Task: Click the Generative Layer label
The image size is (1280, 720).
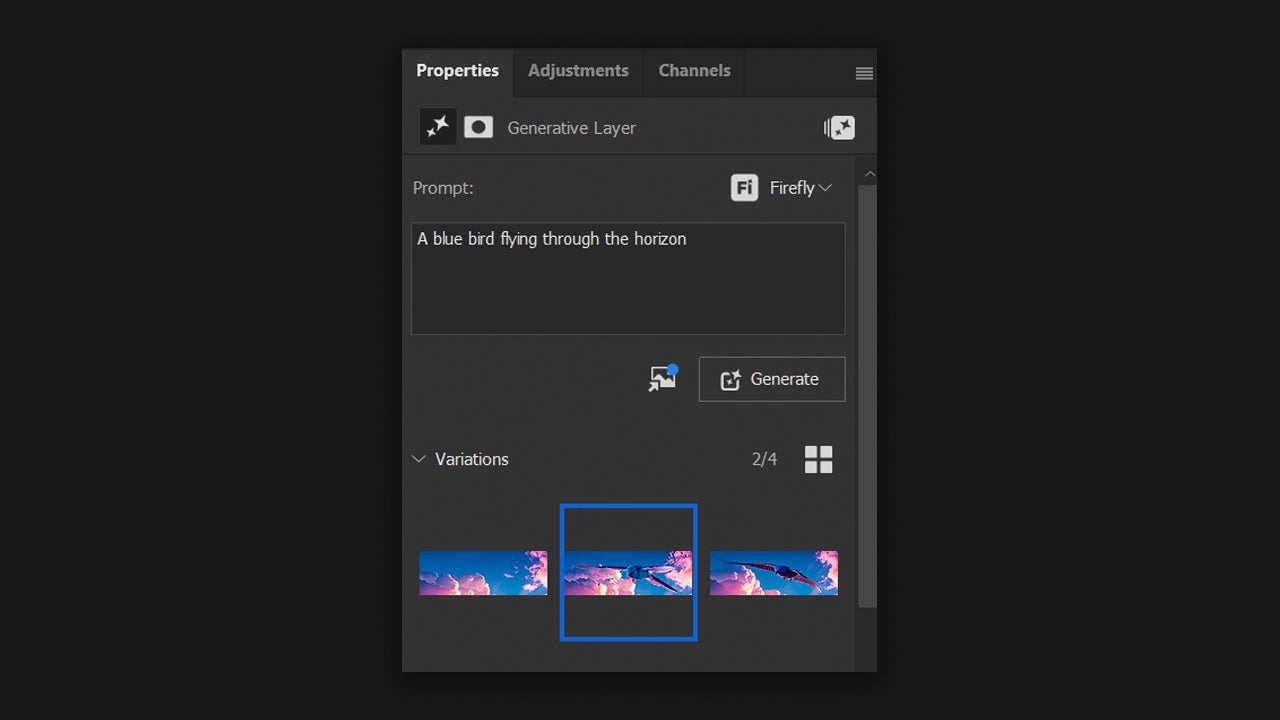Action: (571, 128)
